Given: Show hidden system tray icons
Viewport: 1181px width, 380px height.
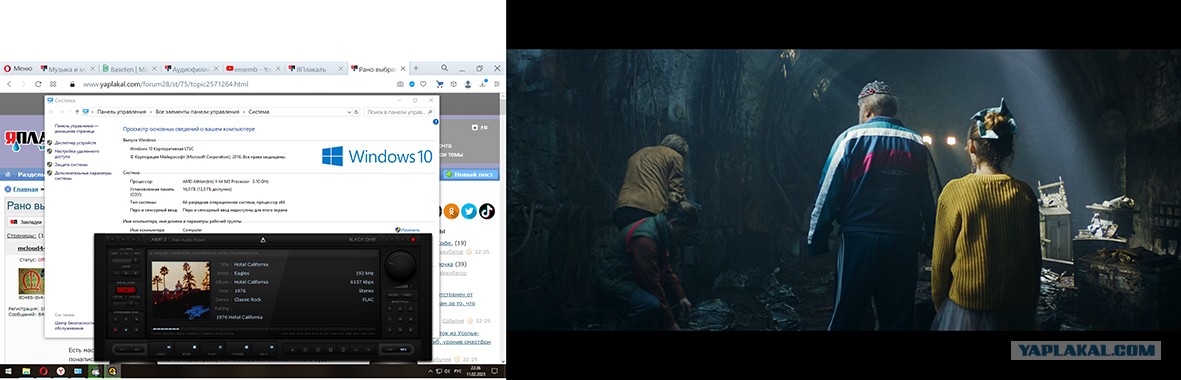Looking at the screenshot, I should (430, 371).
